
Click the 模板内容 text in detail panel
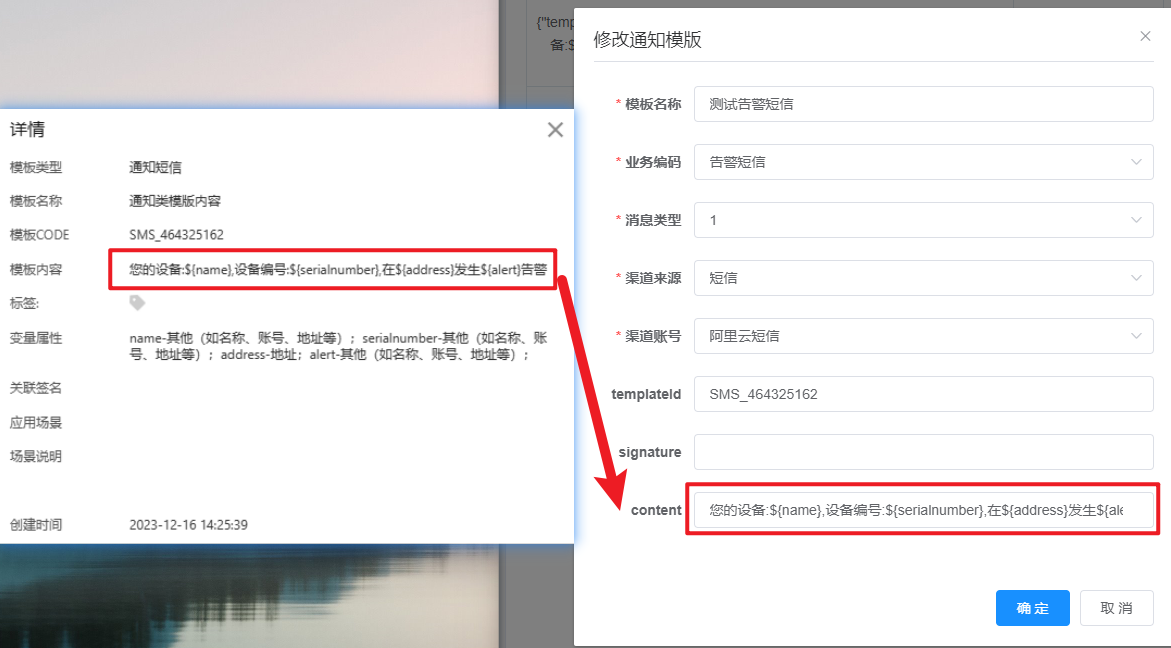337,269
